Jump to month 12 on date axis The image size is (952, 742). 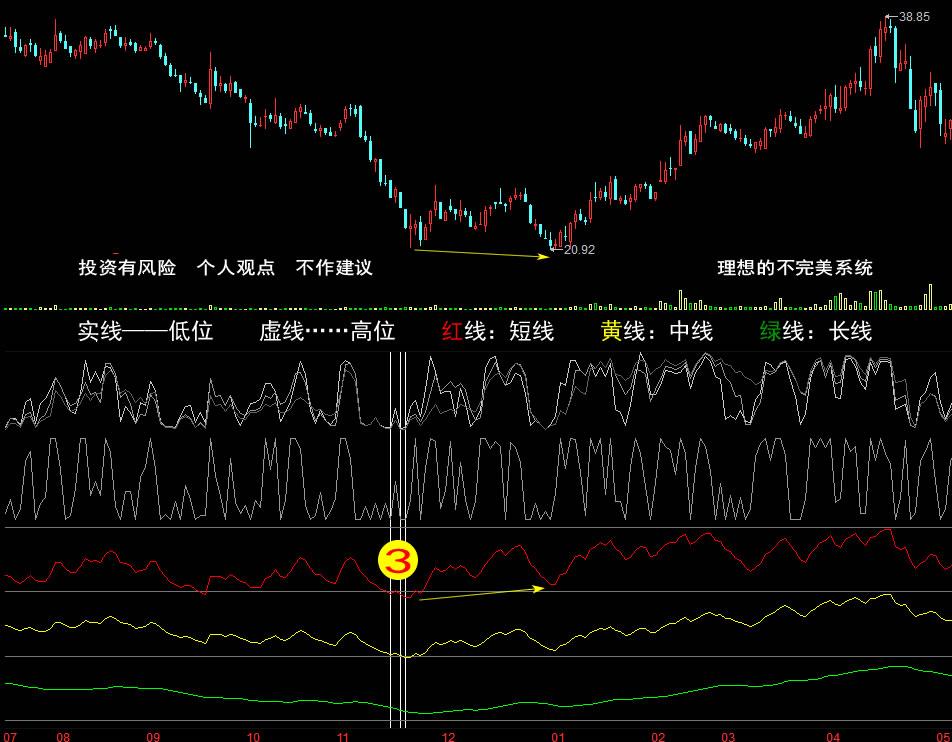click(x=448, y=735)
